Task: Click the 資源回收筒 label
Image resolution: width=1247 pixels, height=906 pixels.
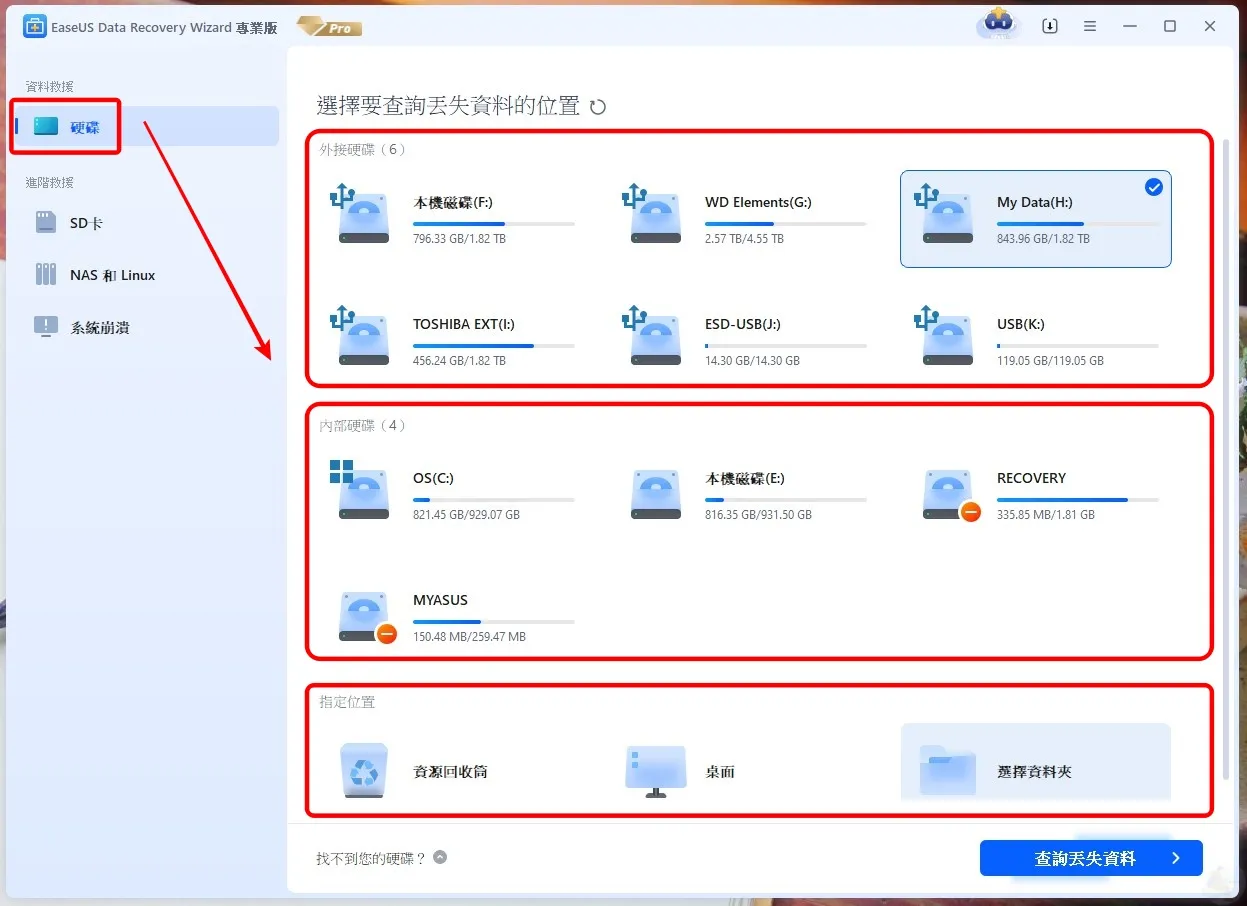Action: click(x=450, y=772)
